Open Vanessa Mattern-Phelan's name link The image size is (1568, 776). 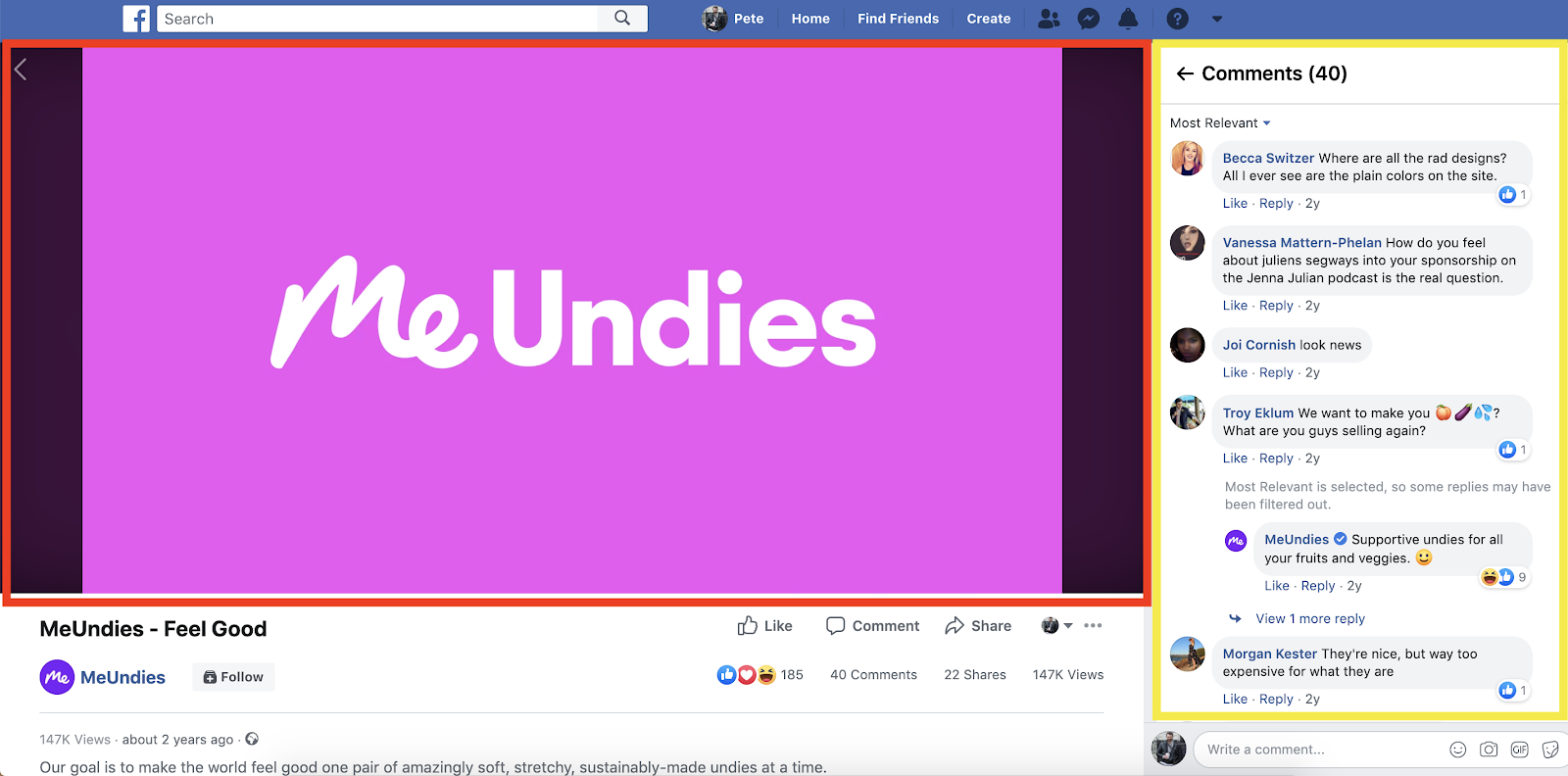[x=1302, y=243]
